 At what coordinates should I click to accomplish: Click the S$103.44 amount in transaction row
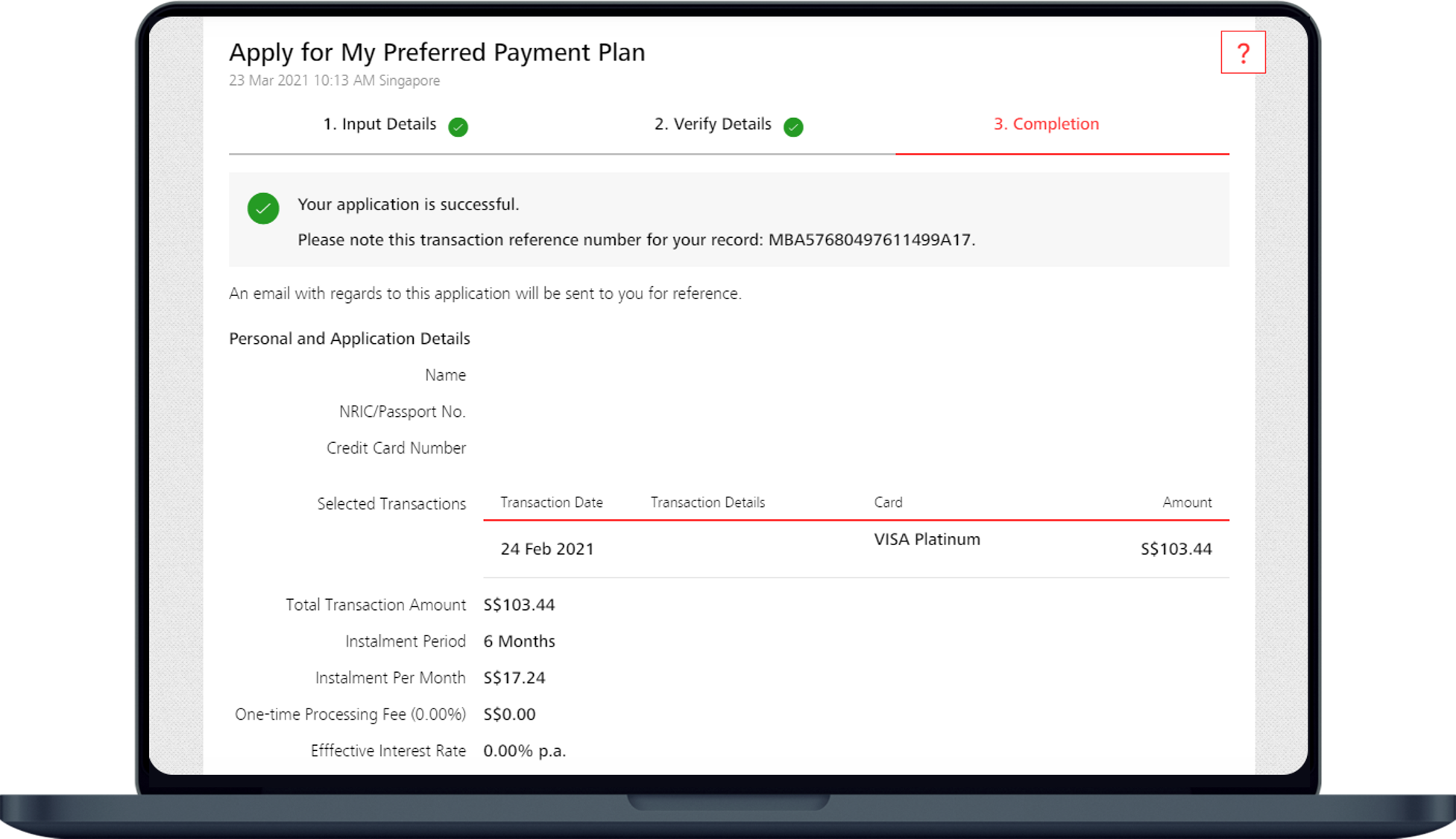coord(1176,549)
